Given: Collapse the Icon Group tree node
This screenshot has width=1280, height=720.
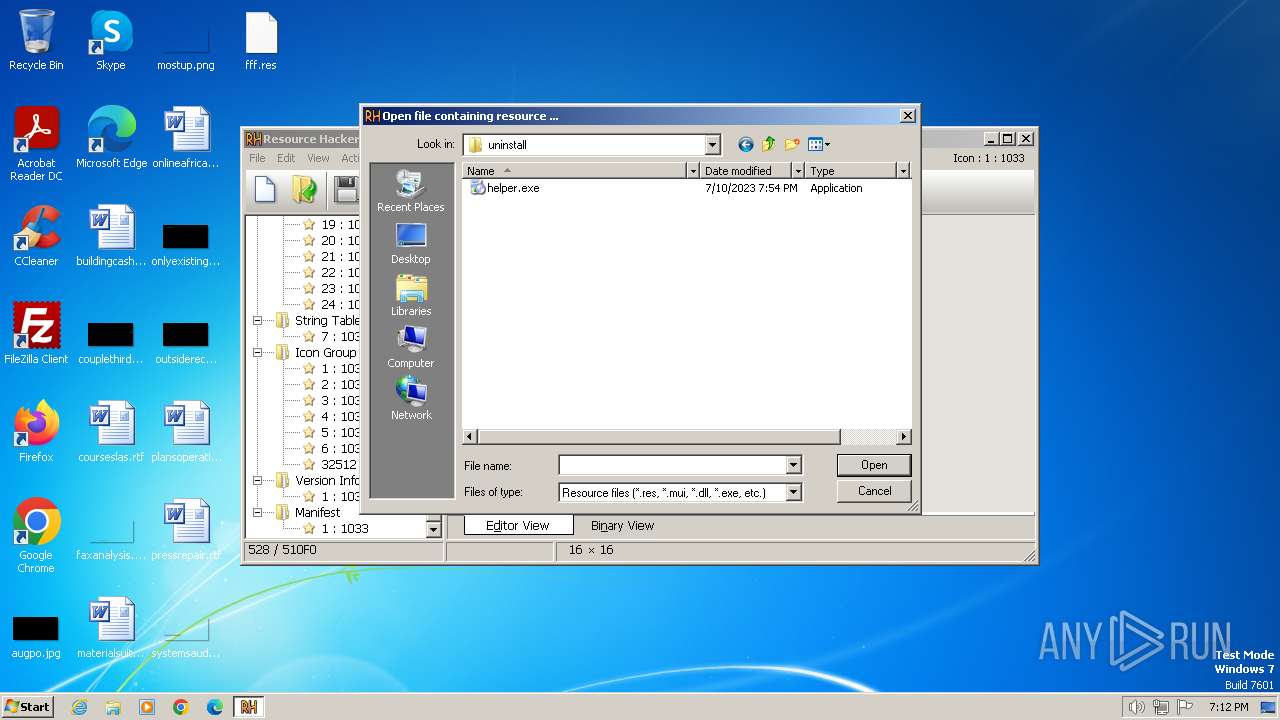Looking at the screenshot, I should click(257, 353).
